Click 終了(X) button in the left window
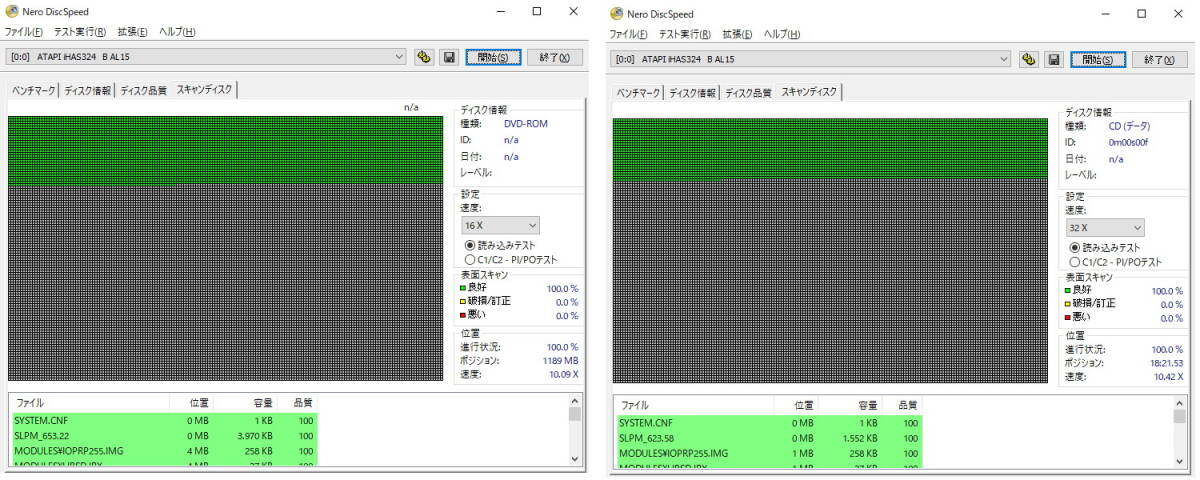 pyautogui.click(x=554, y=57)
